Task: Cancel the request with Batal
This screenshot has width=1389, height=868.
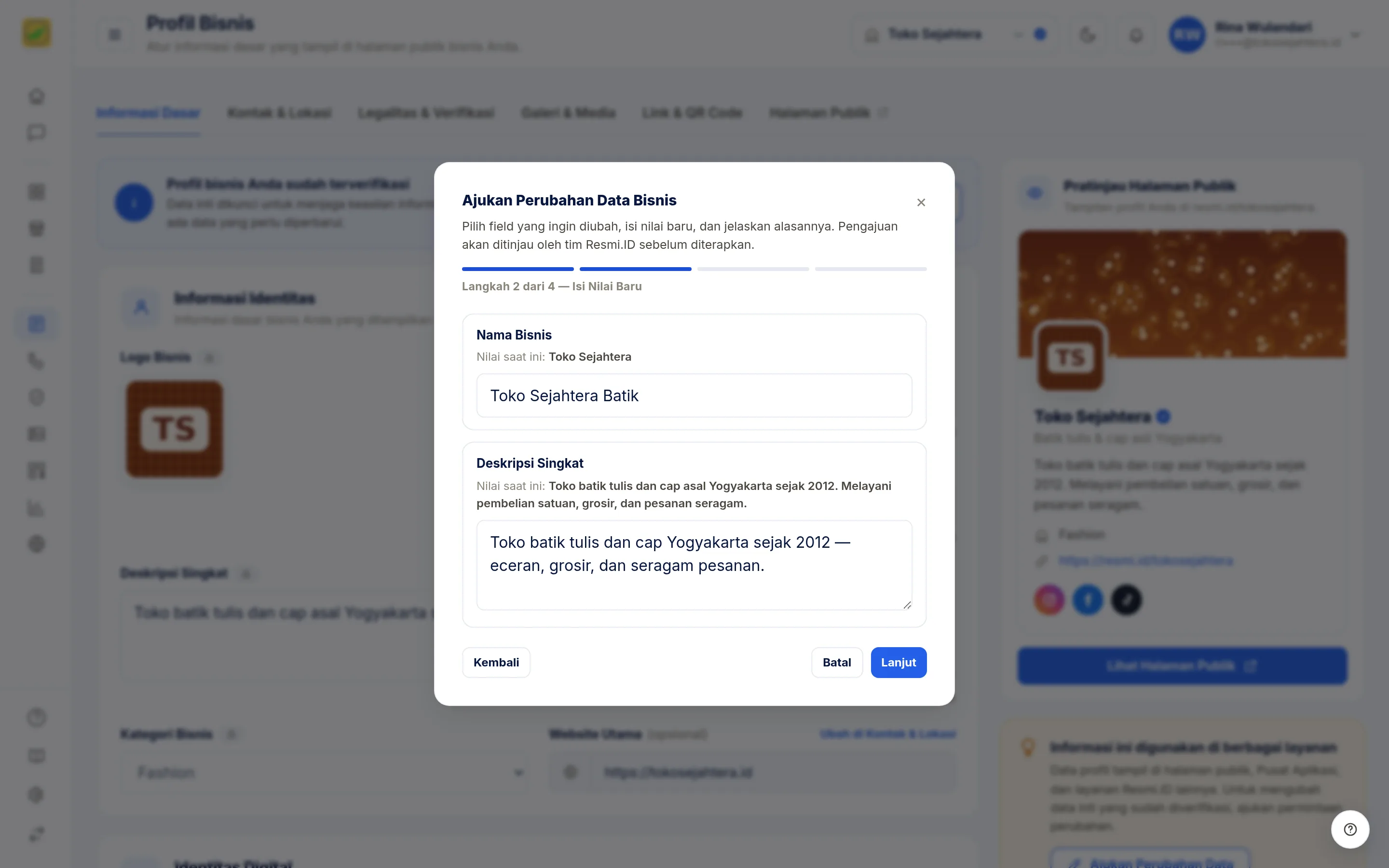Action: (836, 662)
